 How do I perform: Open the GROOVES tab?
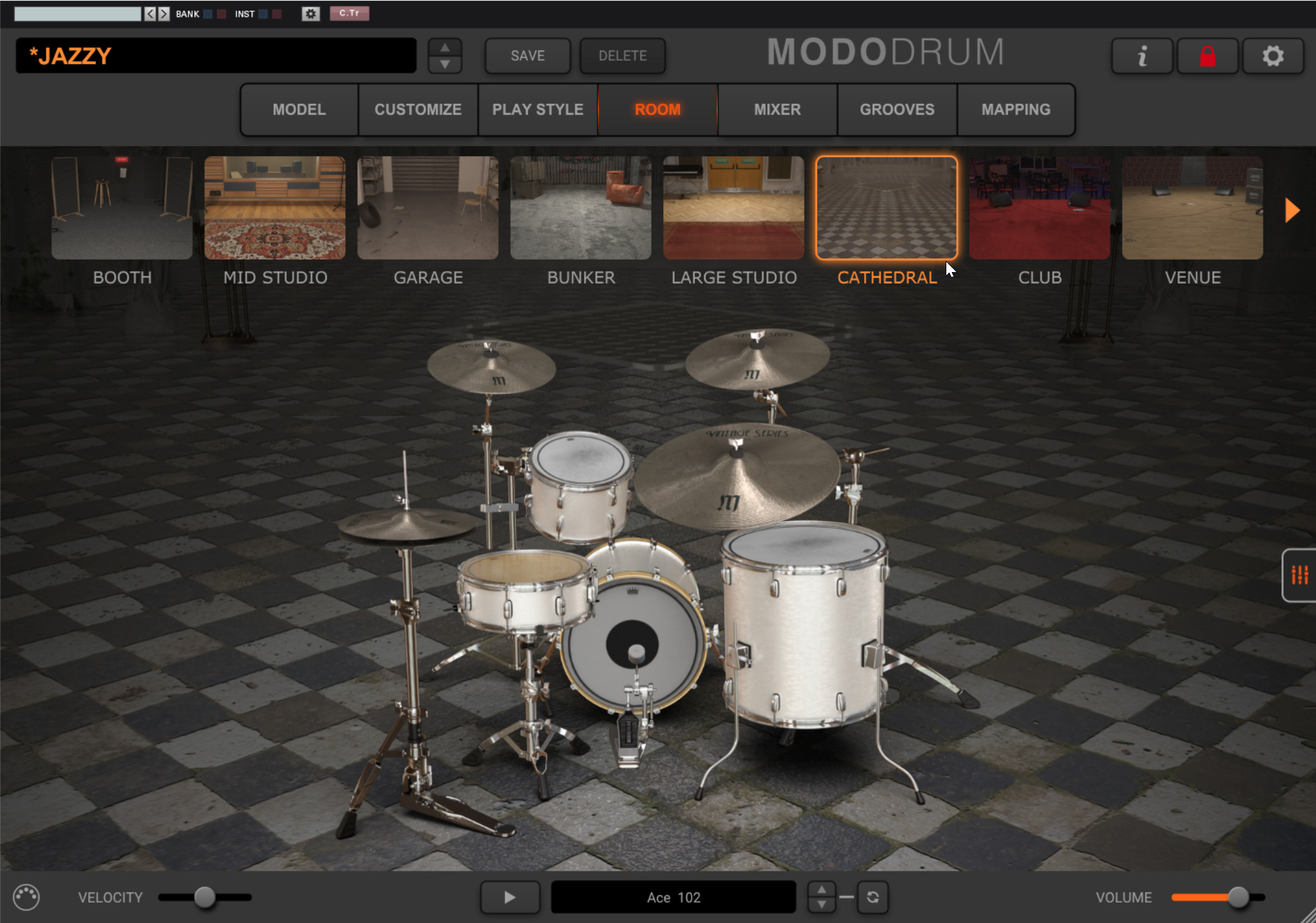pyautogui.click(x=897, y=110)
